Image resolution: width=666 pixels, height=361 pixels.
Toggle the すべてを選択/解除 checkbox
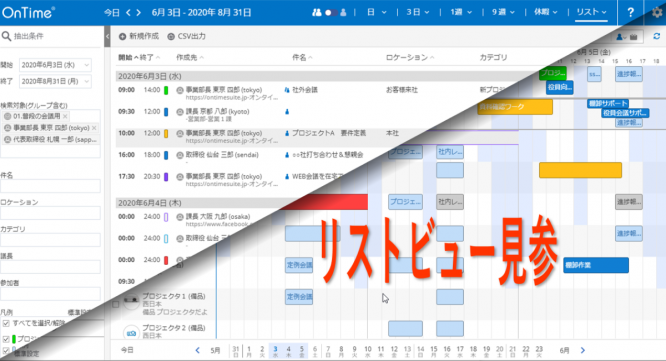click(6, 324)
